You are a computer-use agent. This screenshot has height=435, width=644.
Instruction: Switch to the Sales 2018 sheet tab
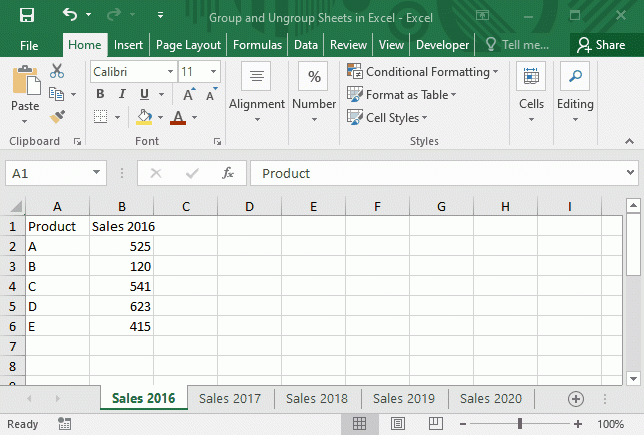pos(317,398)
